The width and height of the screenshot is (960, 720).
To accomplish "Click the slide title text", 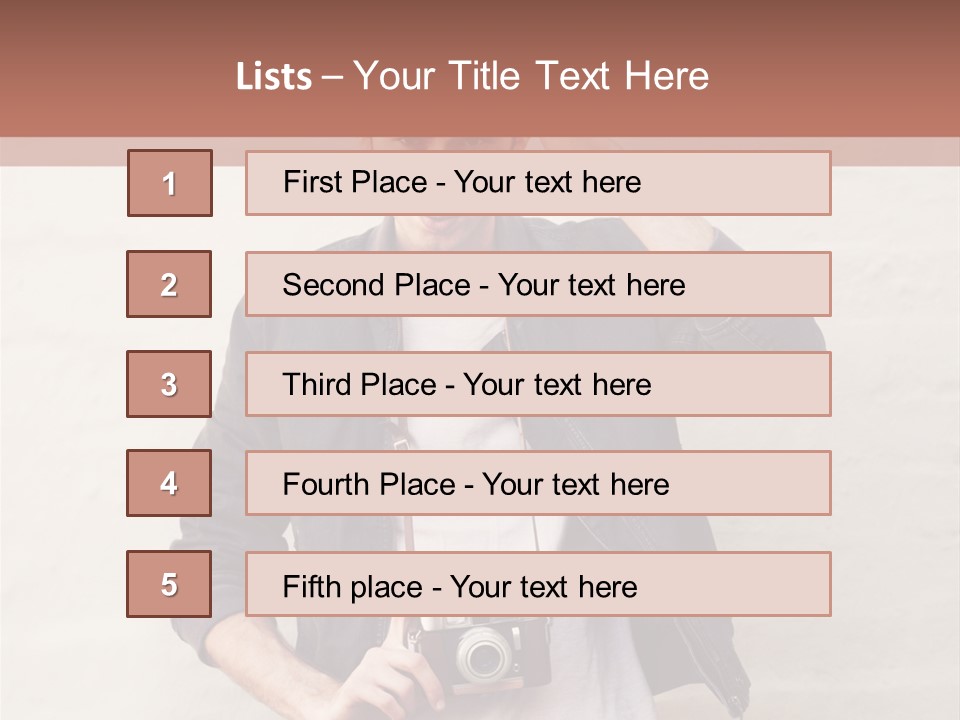I will click(472, 76).
